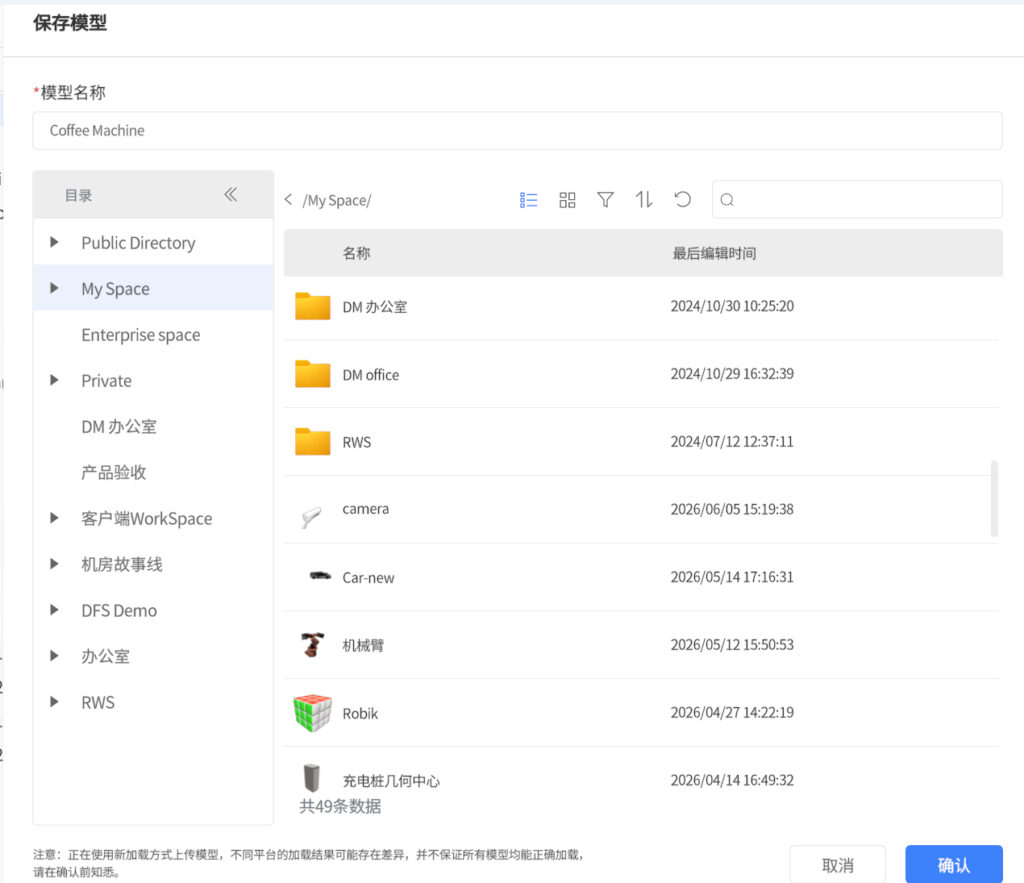The height and width of the screenshot is (883, 1024).
Task: Click the RWS name in file list
Action: point(357,442)
